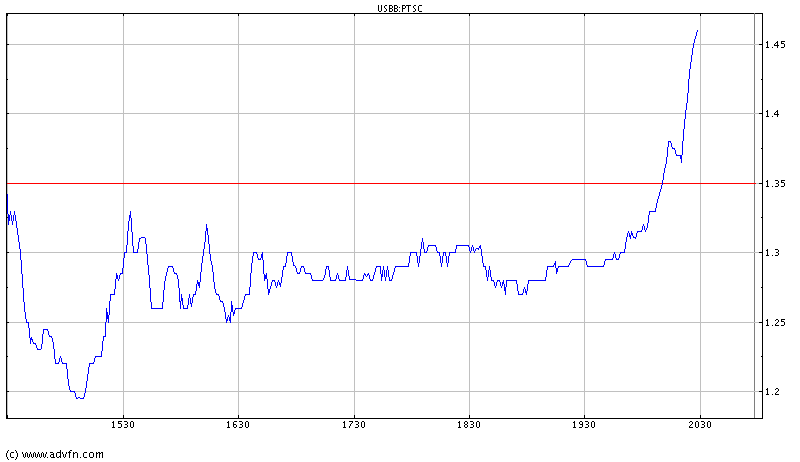Click the (c) www.advfn.com copyright text
The width and height of the screenshot is (800, 462).
pyautogui.click(x=55, y=454)
